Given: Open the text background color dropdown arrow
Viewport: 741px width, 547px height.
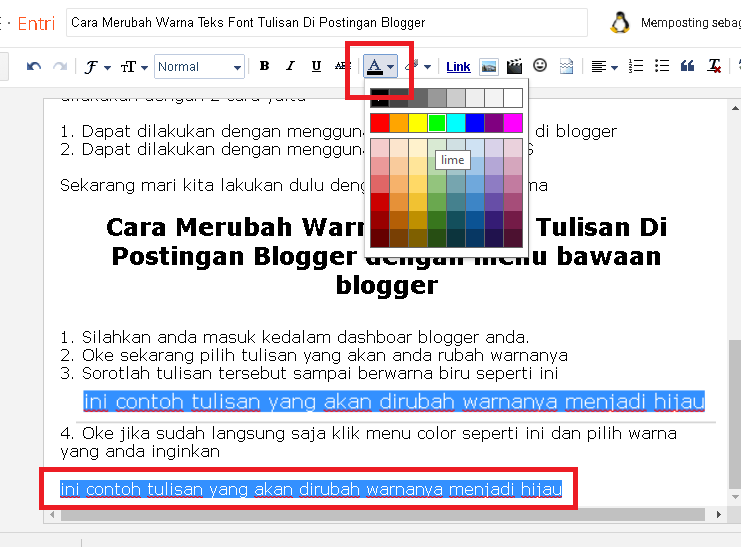Looking at the screenshot, I should pyautogui.click(x=428, y=67).
